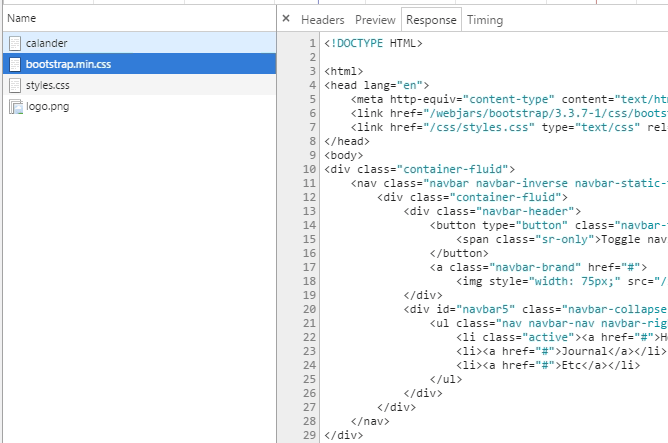Click the bootstrap.min.css file icon

coord(15,64)
